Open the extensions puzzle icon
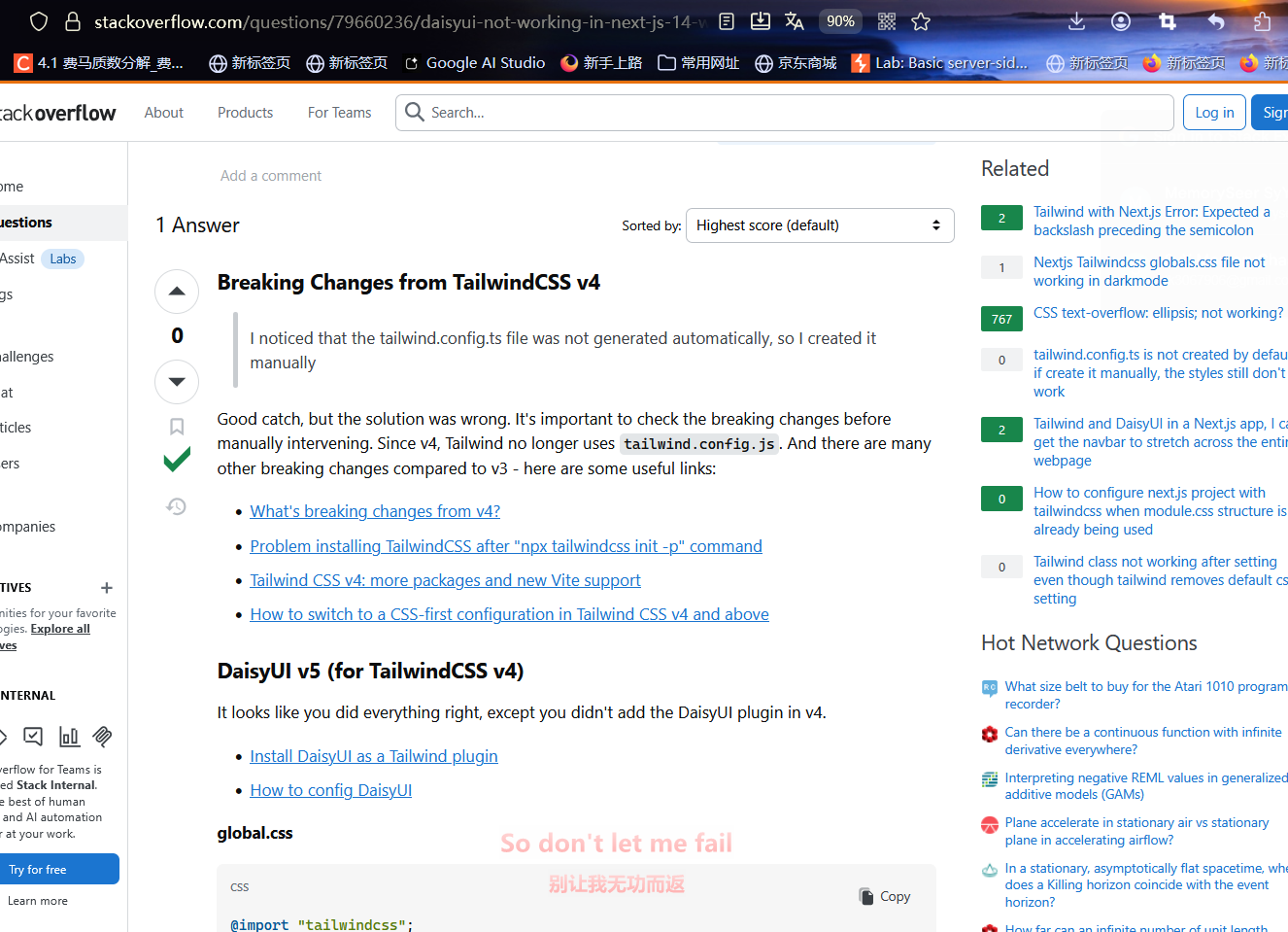Image resolution: width=1288 pixels, height=932 pixels. click(x=1262, y=21)
